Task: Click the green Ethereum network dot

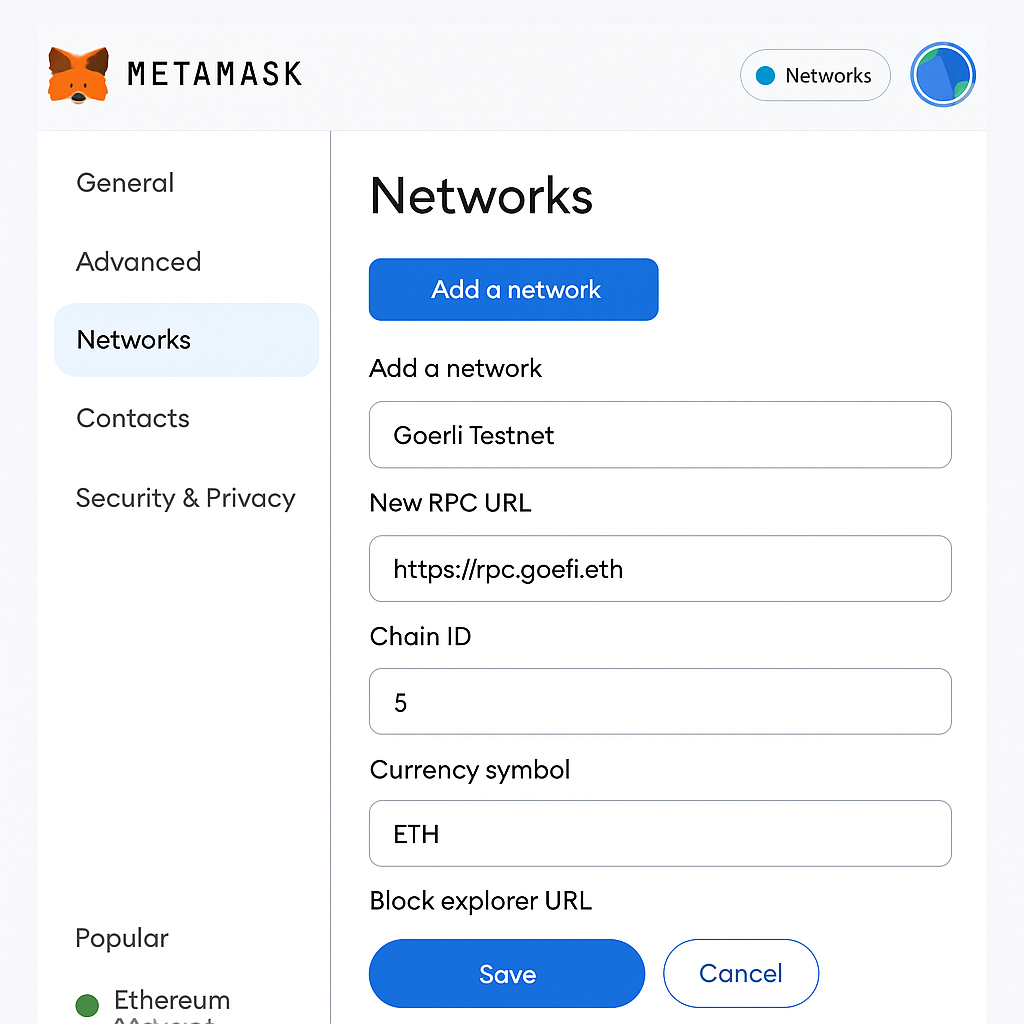Action: click(x=87, y=1005)
